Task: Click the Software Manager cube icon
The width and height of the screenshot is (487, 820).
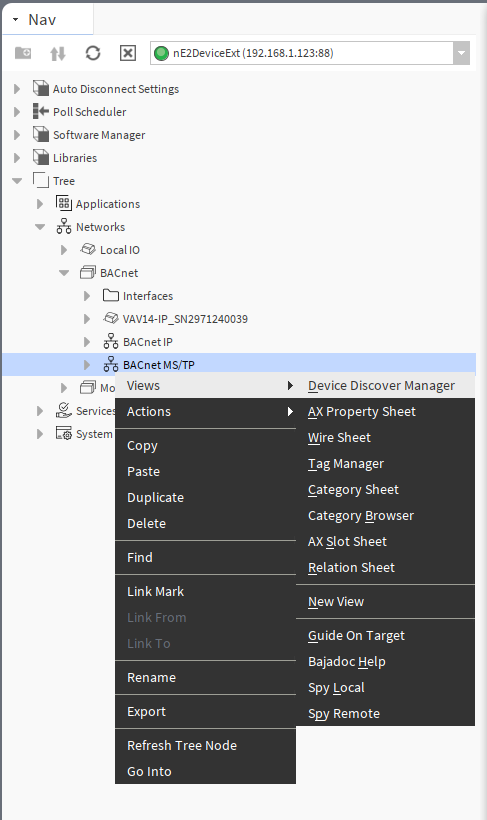Action: point(41,134)
